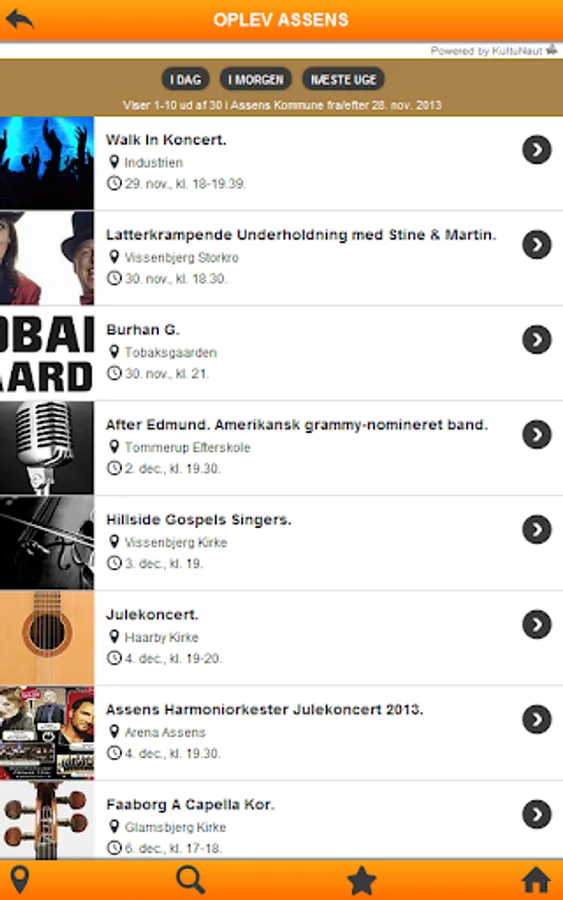This screenshot has height=900, width=563.
Task: Open the microphone thumbnail image
Action: pyautogui.click(x=47, y=448)
